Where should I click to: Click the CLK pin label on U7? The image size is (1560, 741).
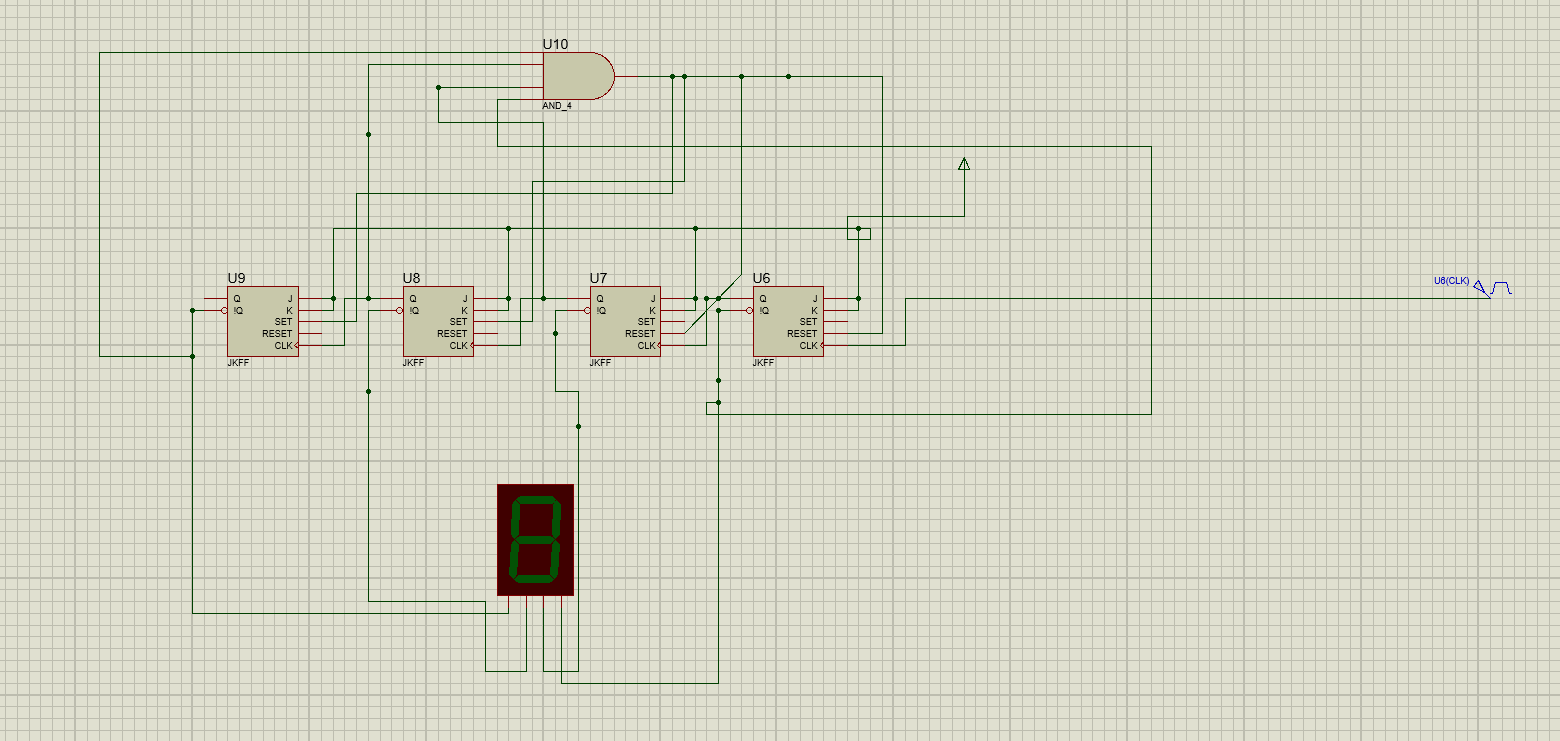[x=646, y=346]
